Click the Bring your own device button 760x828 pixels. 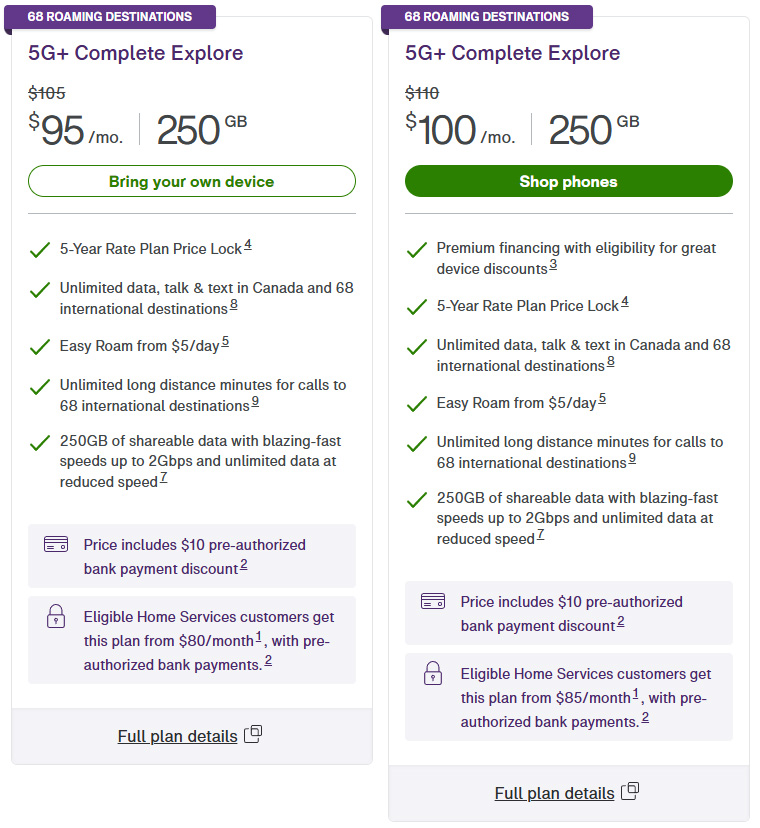coord(191,181)
